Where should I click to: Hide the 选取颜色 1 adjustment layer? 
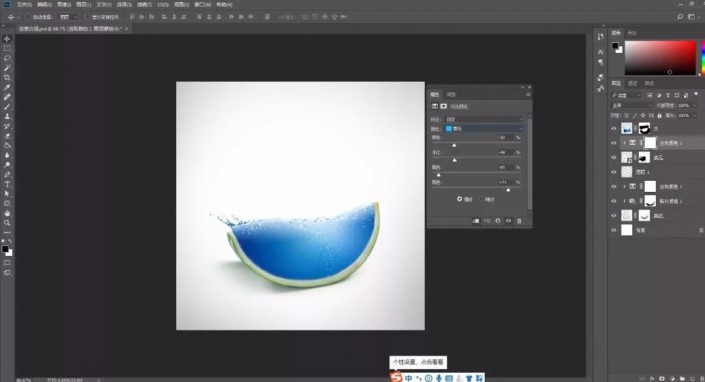coord(614,187)
